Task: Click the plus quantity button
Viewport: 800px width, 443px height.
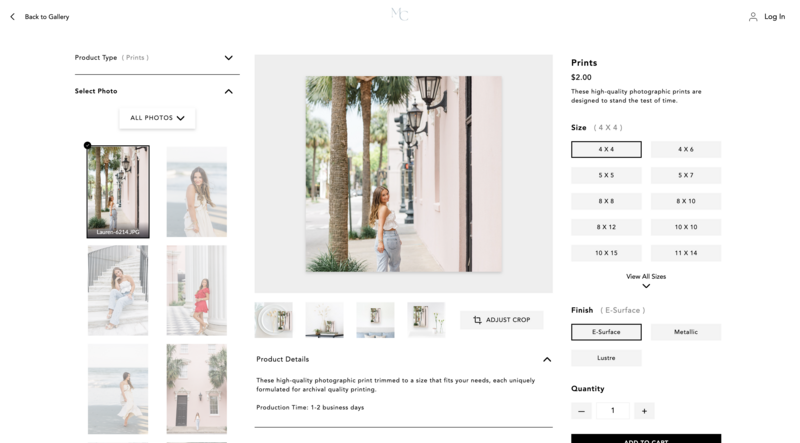Action: point(644,411)
